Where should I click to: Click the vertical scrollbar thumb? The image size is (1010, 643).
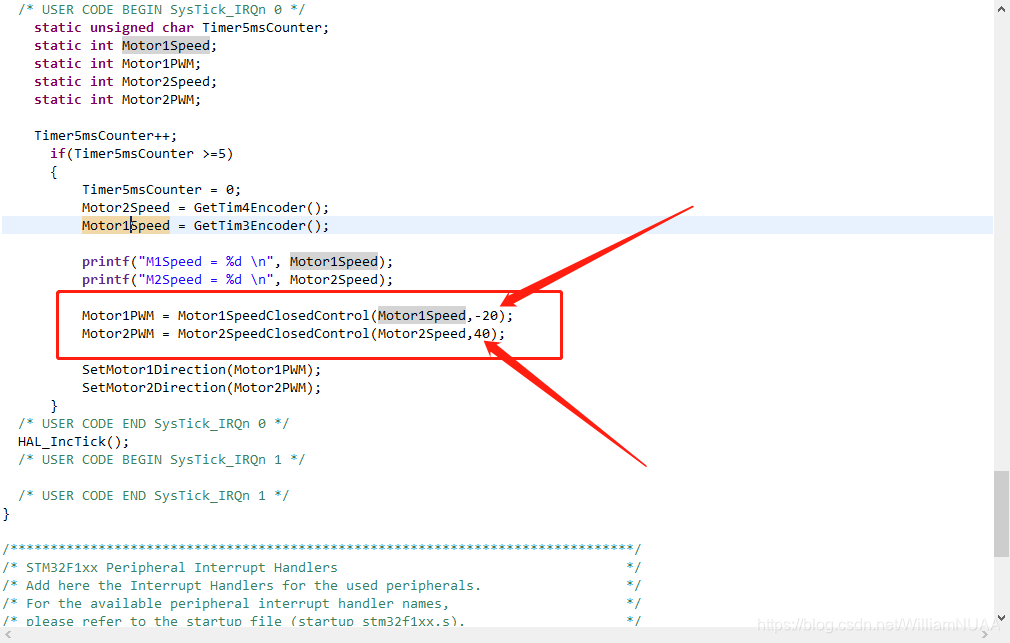(x=1001, y=513)
